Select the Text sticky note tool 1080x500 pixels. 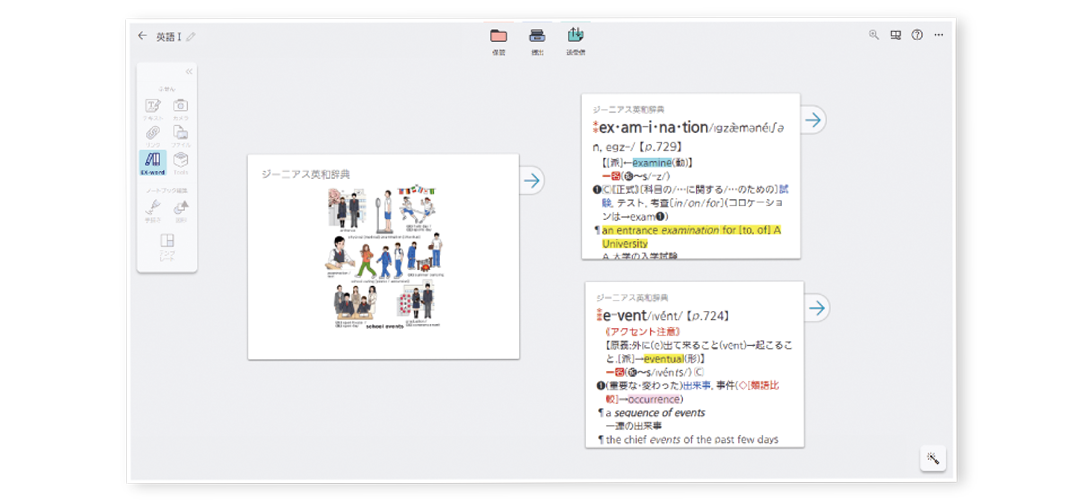[x=153, y=107]
